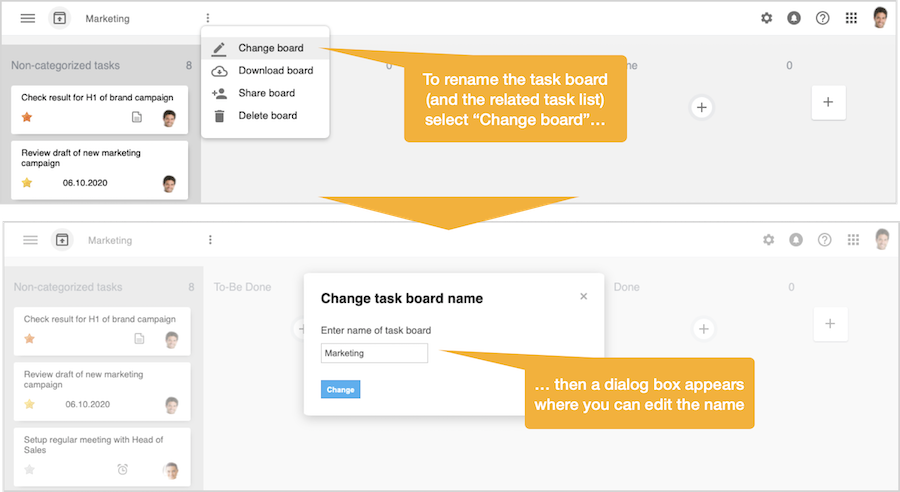Open the hamburger menu in the top screenshot
Viewport: 900px width, 492px height.
coord(28,18)
